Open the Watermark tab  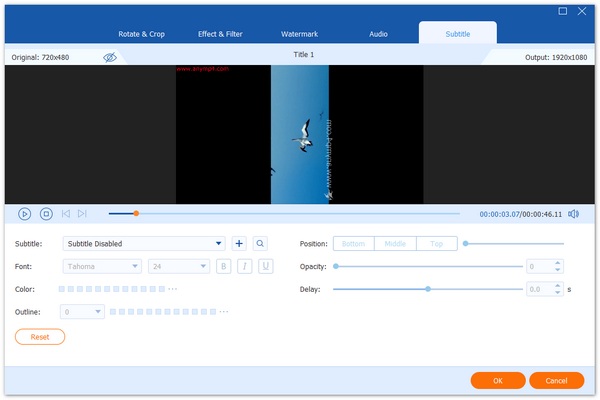tap(301, 34)
